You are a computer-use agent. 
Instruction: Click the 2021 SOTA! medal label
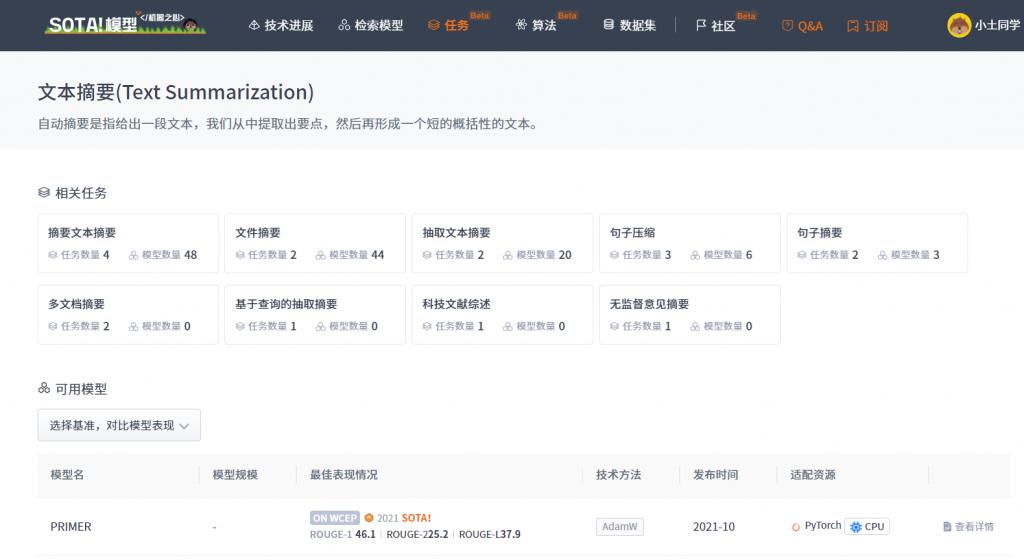click(398, 518)
